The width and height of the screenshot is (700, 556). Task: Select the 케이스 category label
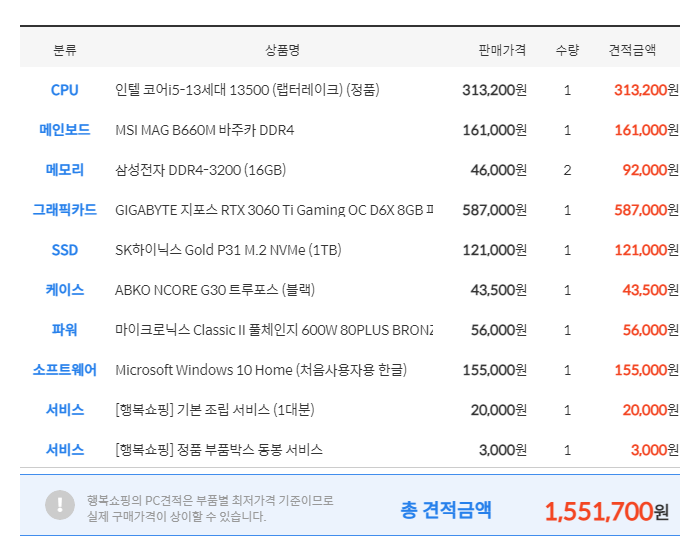[65, 290]
